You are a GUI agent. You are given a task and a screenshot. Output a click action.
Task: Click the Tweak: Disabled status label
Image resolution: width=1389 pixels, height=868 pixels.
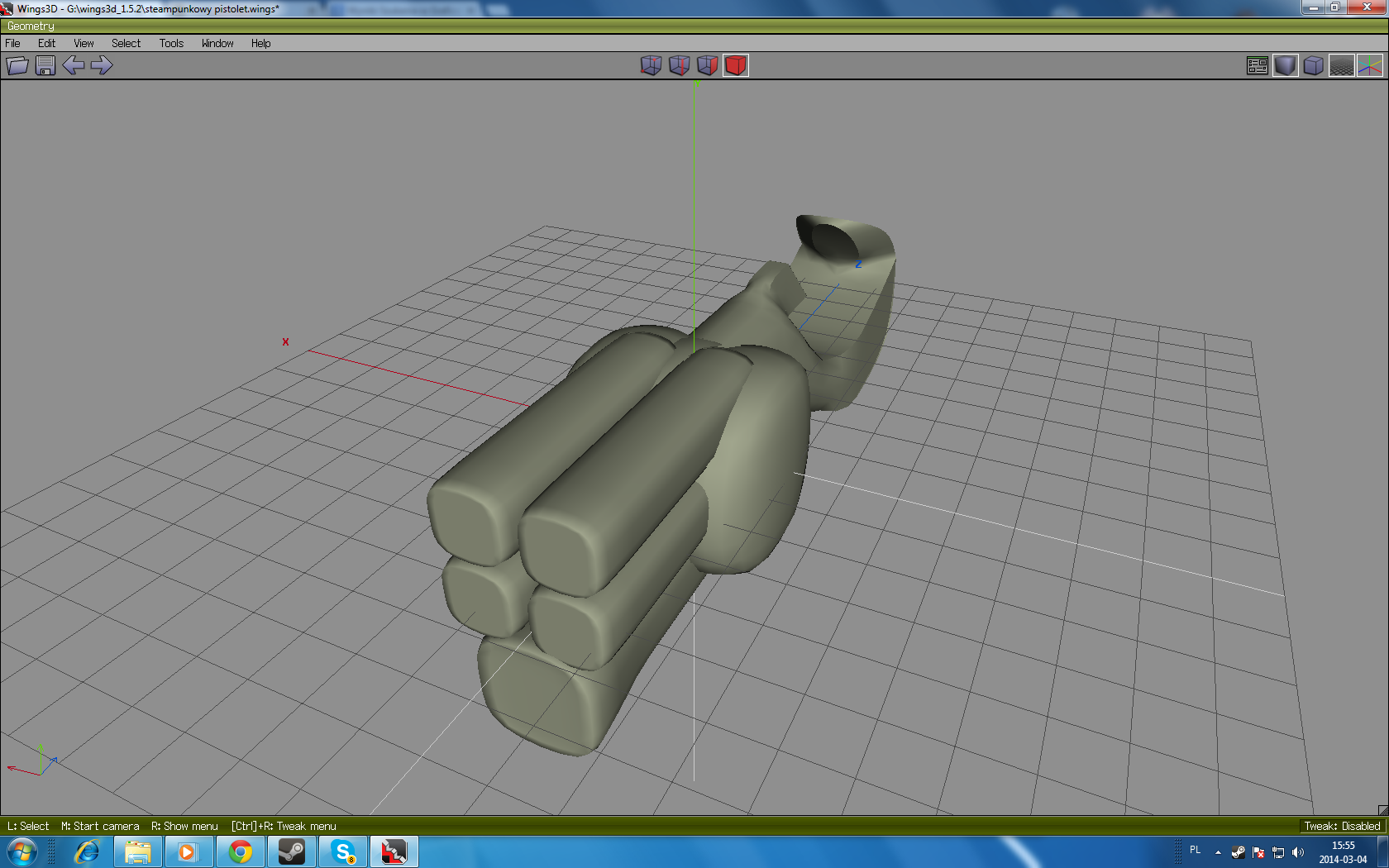(x=1342, y=826)
